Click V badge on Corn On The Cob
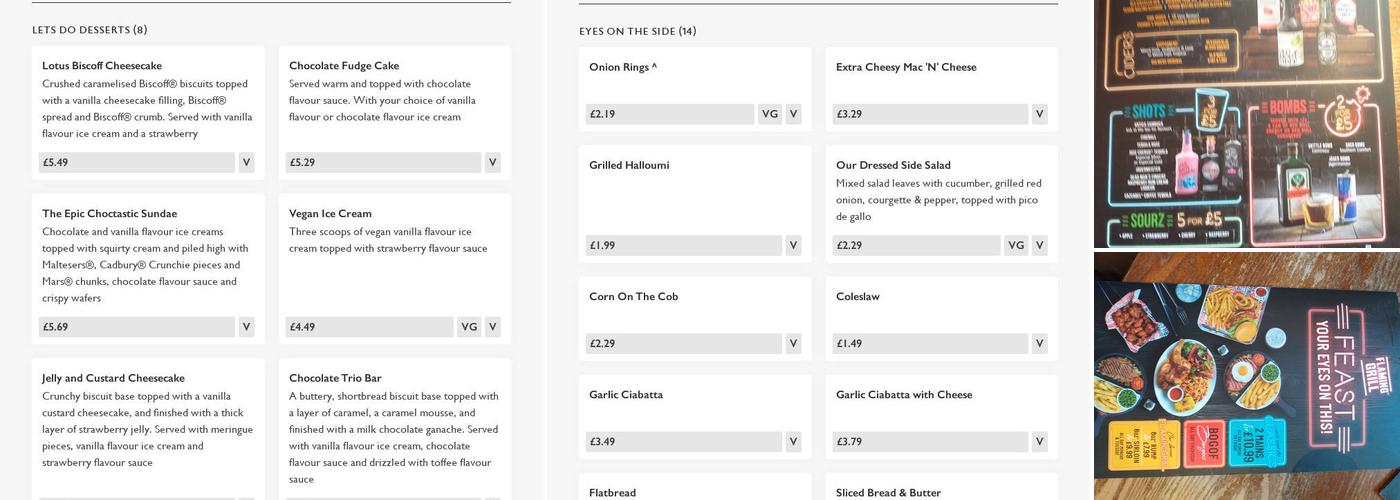Viewport: 1400px width, 500px height. [x=793, y=344]
